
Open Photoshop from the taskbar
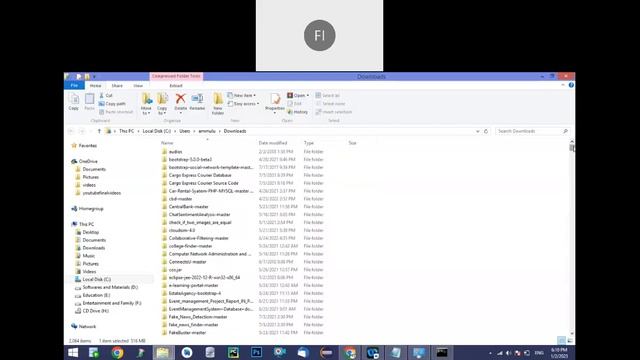coord(256,353)
